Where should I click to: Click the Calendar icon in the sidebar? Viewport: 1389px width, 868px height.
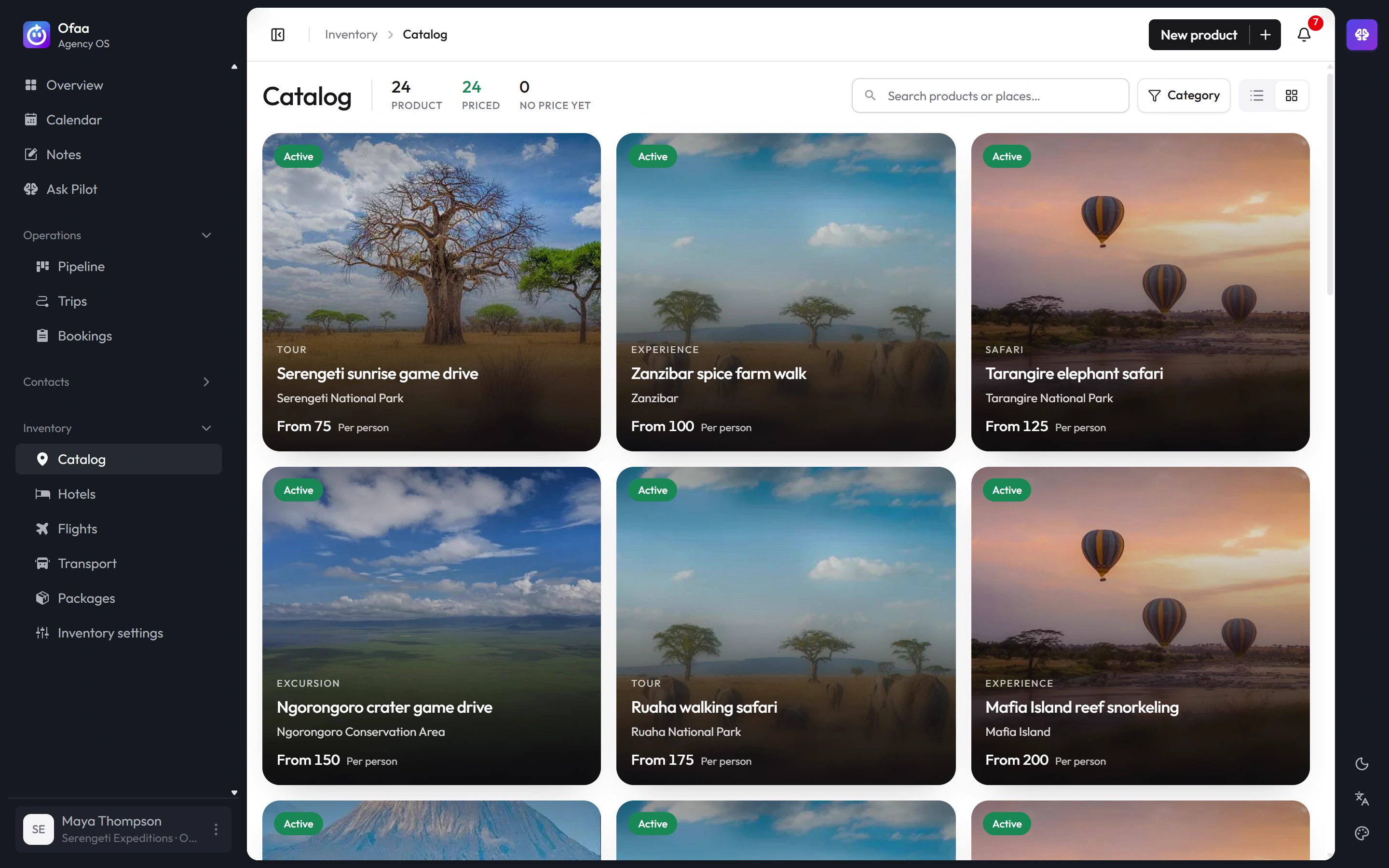click(31, 120)
